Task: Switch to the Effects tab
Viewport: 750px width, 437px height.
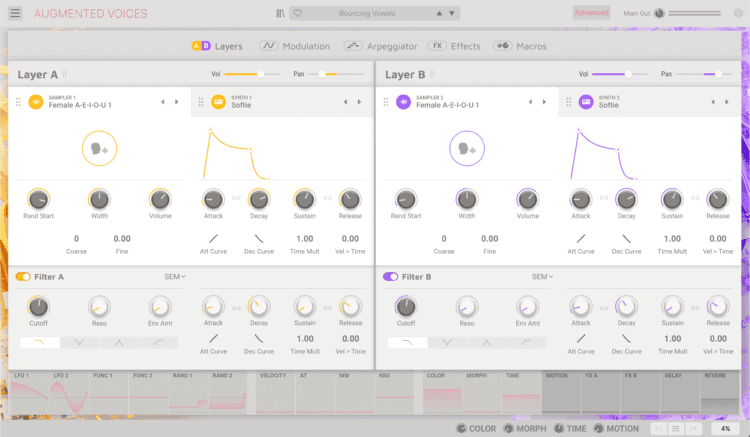Action: click(454, 46)
